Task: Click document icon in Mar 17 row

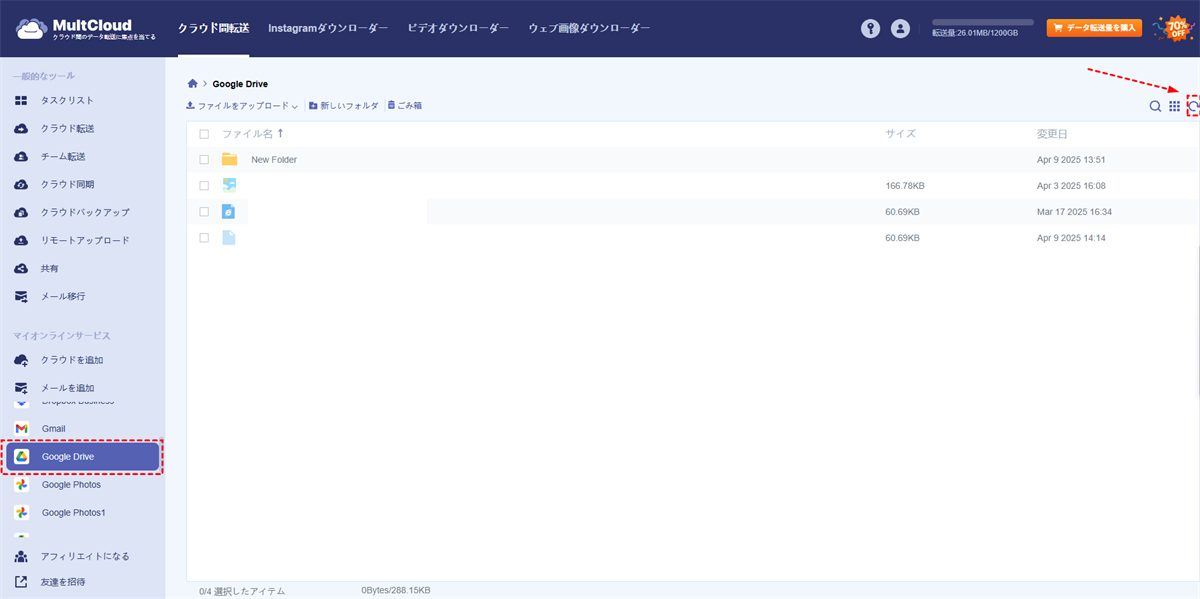Action: point(229,212)
